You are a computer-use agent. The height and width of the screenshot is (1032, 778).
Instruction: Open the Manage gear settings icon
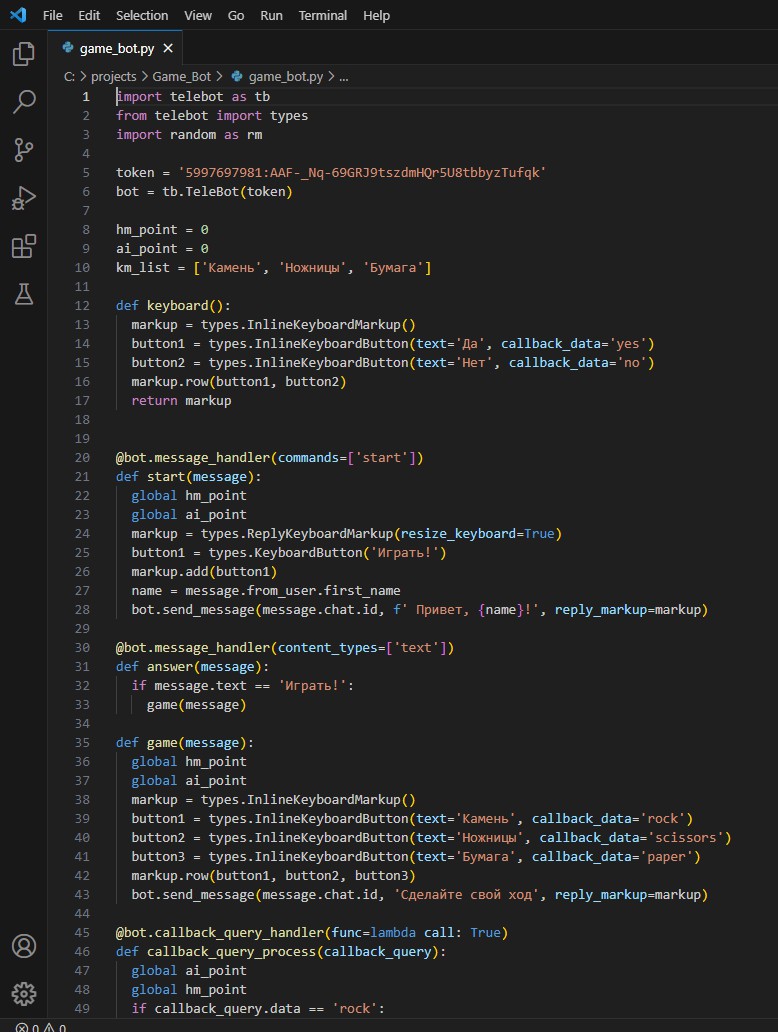[24, 994]
